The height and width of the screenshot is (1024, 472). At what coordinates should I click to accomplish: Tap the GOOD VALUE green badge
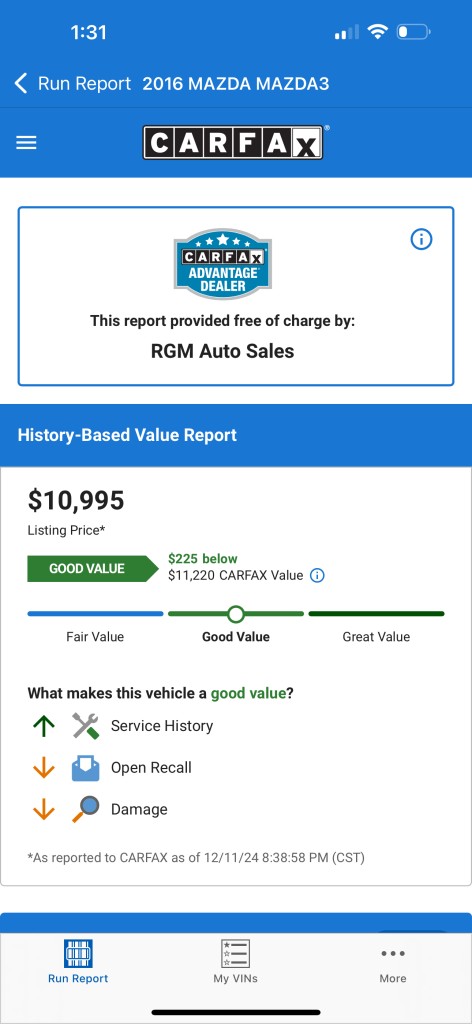pyautogui.click(x=93, y=569)
